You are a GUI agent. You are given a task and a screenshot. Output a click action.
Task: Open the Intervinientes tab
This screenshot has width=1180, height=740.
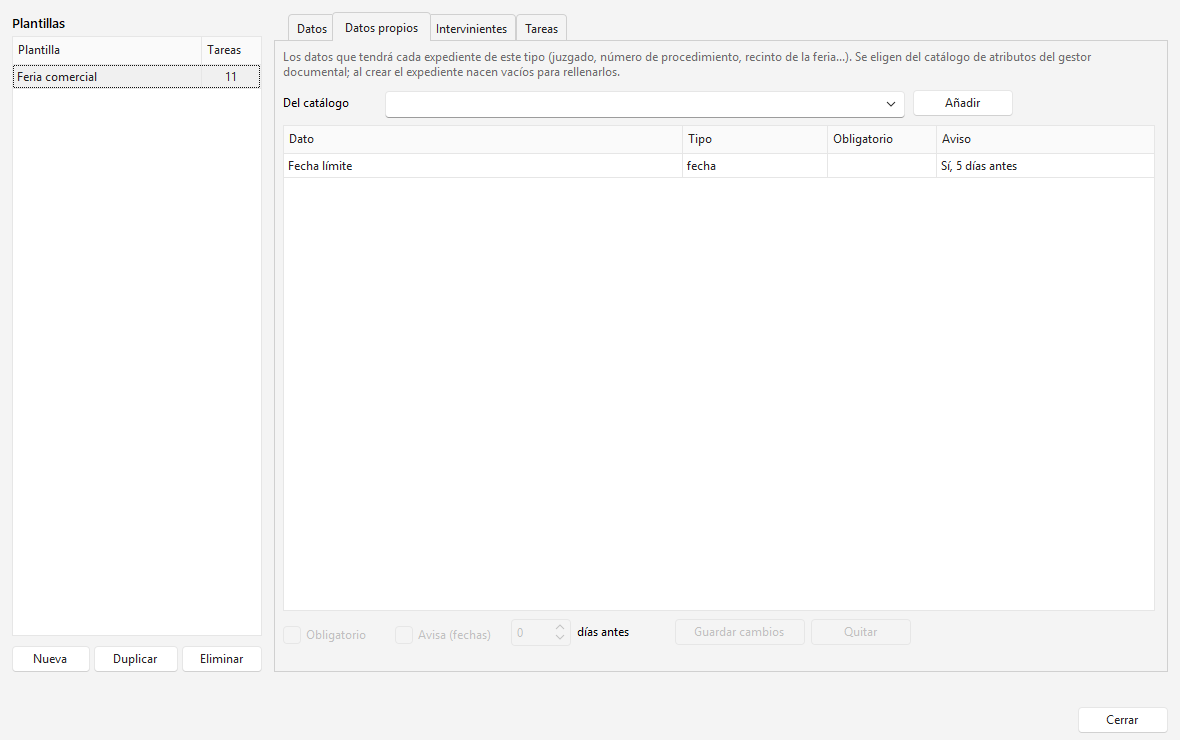[472, 29]
